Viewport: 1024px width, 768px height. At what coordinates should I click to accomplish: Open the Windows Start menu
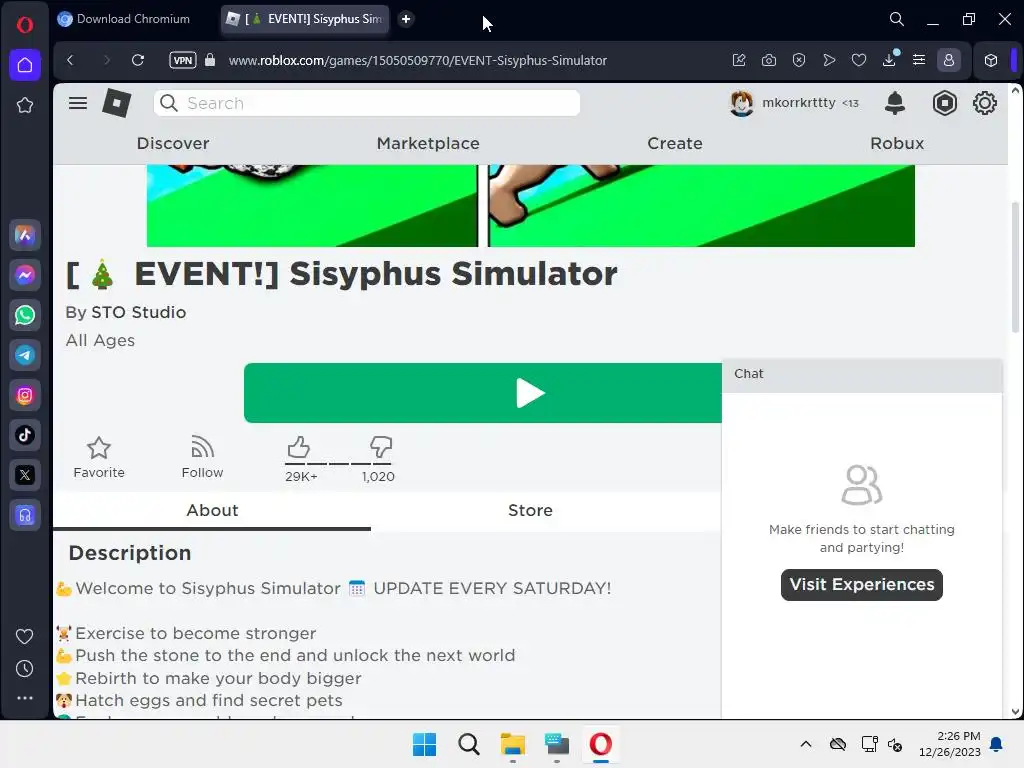click(x=424, y=744)
